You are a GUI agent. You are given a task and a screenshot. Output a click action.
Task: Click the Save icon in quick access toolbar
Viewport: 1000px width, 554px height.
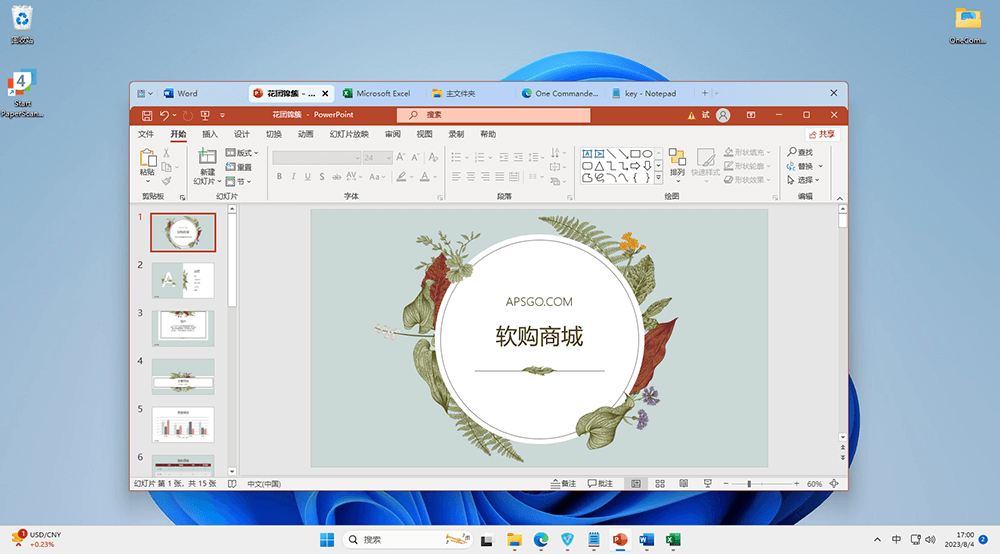click(x=147, y=115)
